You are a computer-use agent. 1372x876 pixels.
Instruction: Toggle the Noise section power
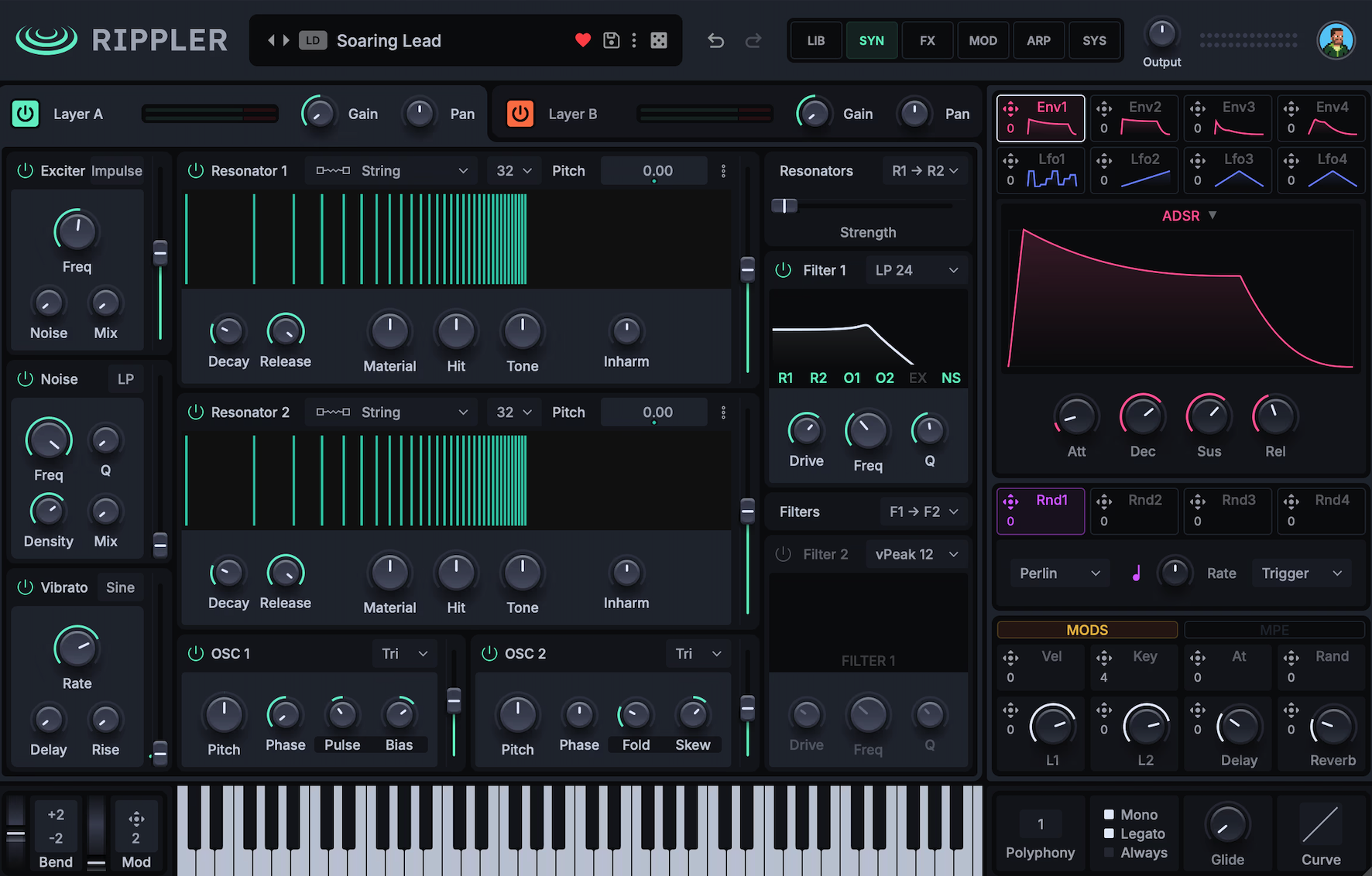(x=26, y=378)
